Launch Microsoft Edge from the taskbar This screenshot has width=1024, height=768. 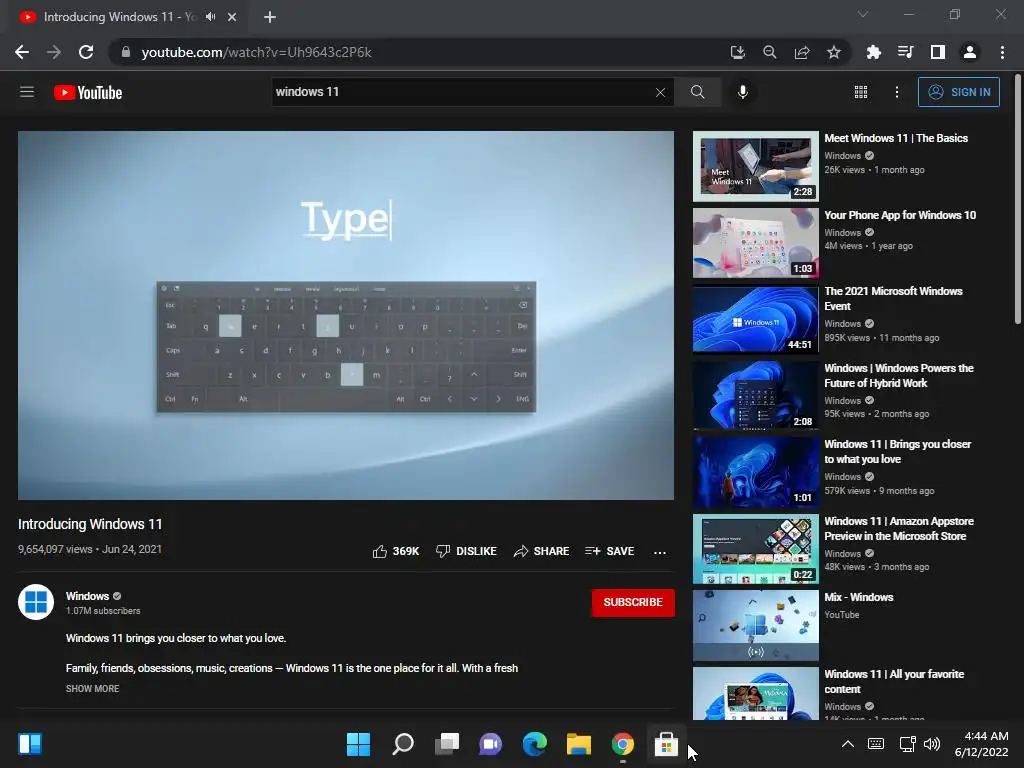click(535, 744)
